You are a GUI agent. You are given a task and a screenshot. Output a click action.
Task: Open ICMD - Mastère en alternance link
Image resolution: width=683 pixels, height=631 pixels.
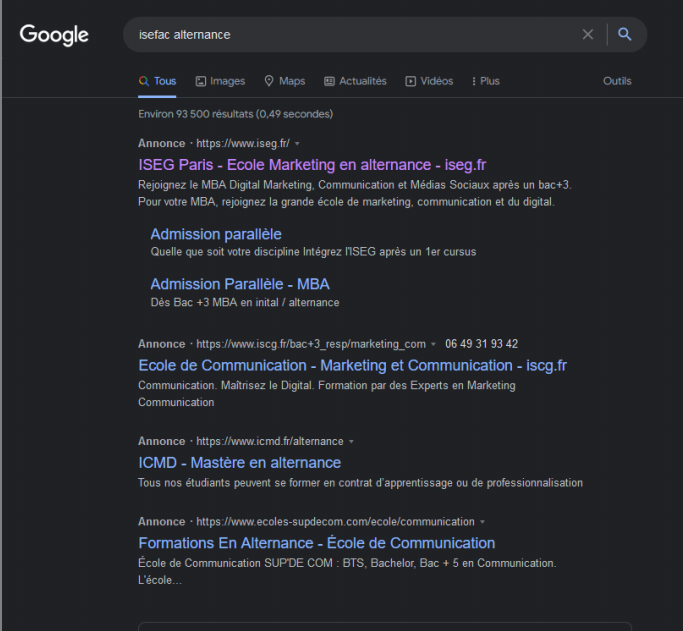(240, 463)
